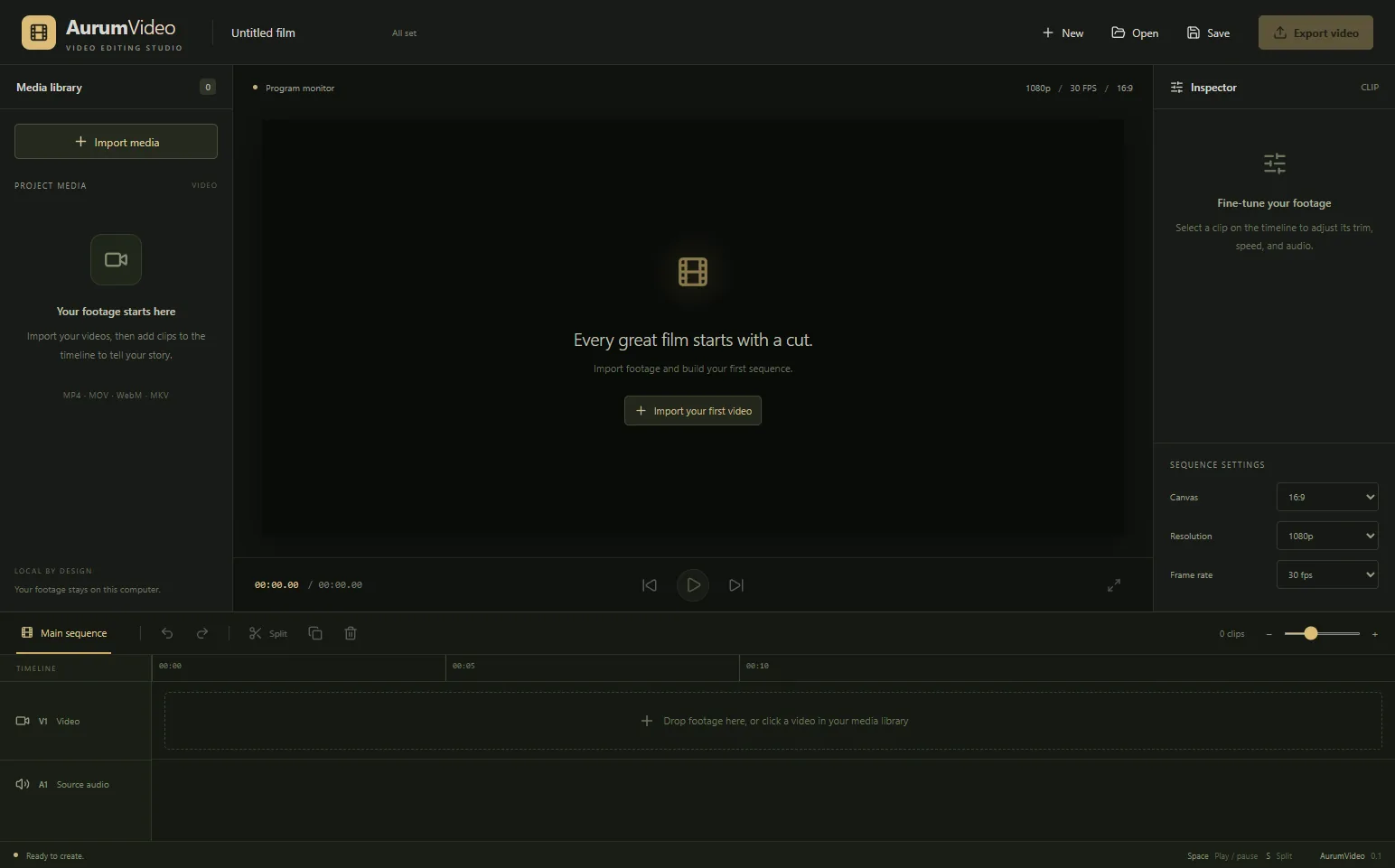This screenshot has width=1395, height=868.
Task: Click the video track drop footage area
Action: [773, 721]
